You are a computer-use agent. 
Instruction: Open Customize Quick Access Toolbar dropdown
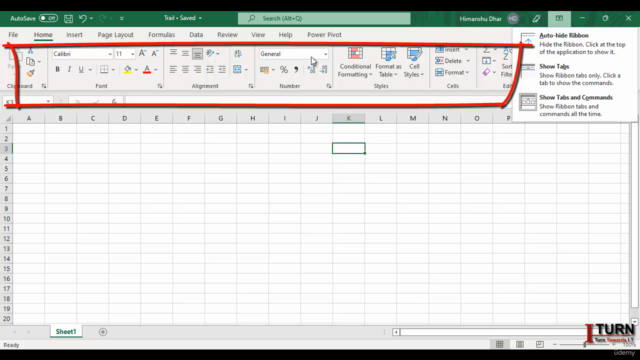click(122, 18)
